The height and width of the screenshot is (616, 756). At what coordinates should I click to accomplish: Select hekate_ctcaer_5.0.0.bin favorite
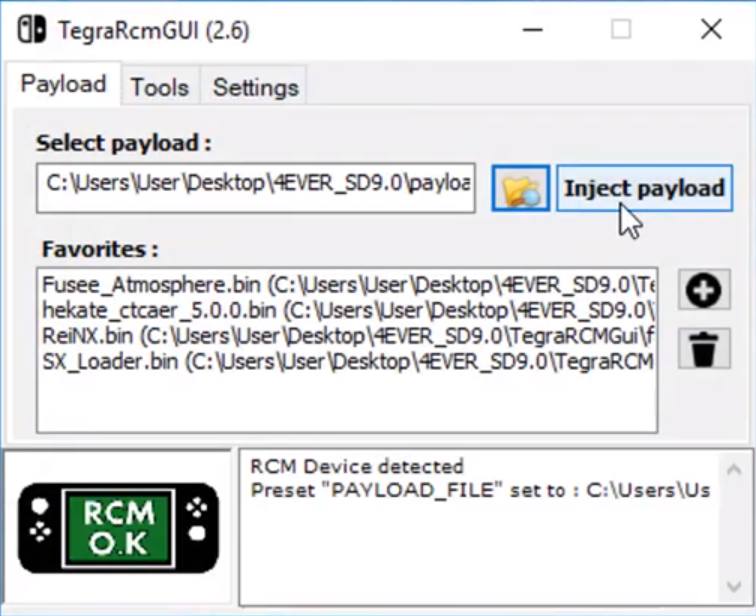pyautogui.click(x=348, y=310)
